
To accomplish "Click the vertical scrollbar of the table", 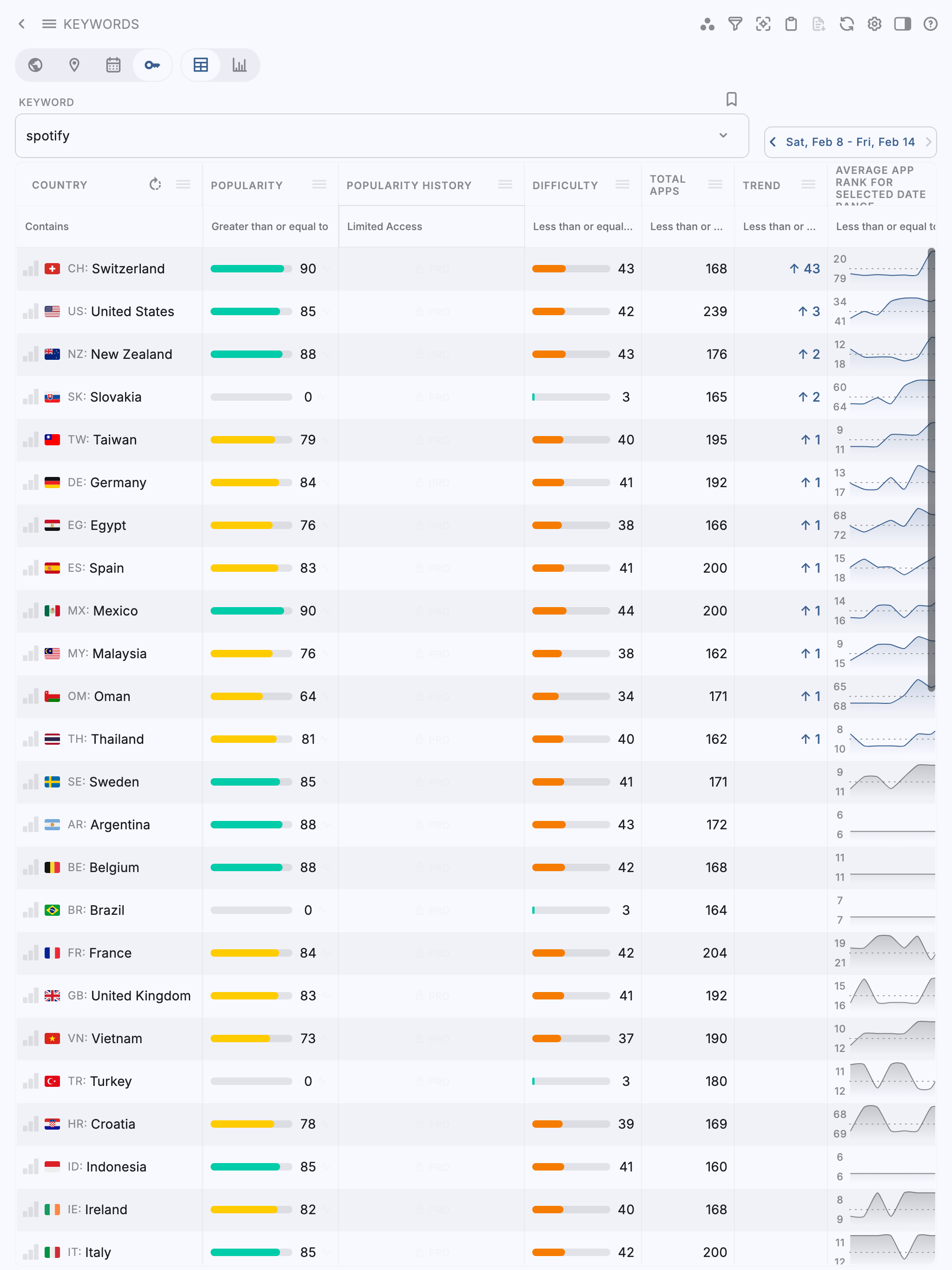I will [x=931, y=469].
